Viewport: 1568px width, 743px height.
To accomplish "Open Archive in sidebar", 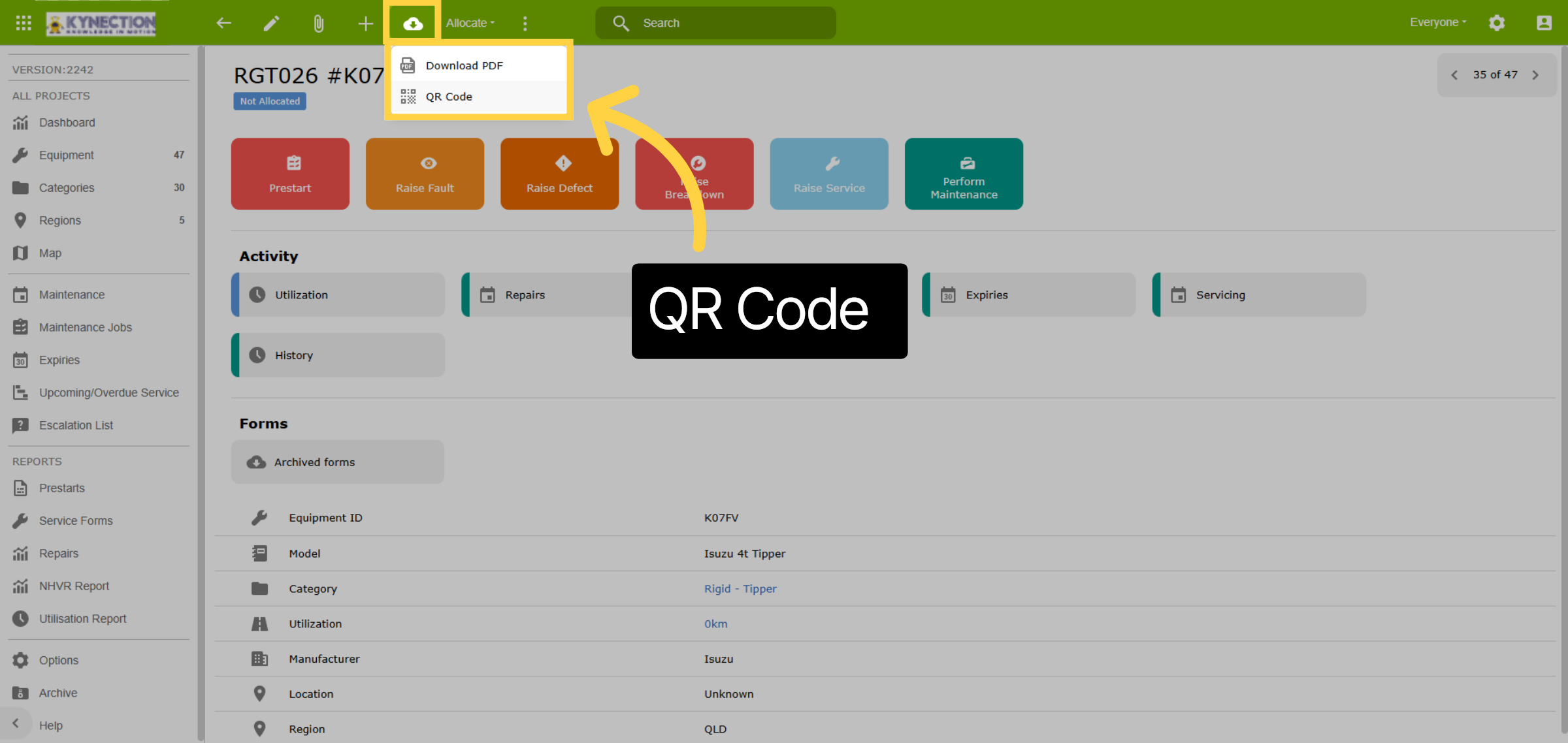I will click(98, 693).
